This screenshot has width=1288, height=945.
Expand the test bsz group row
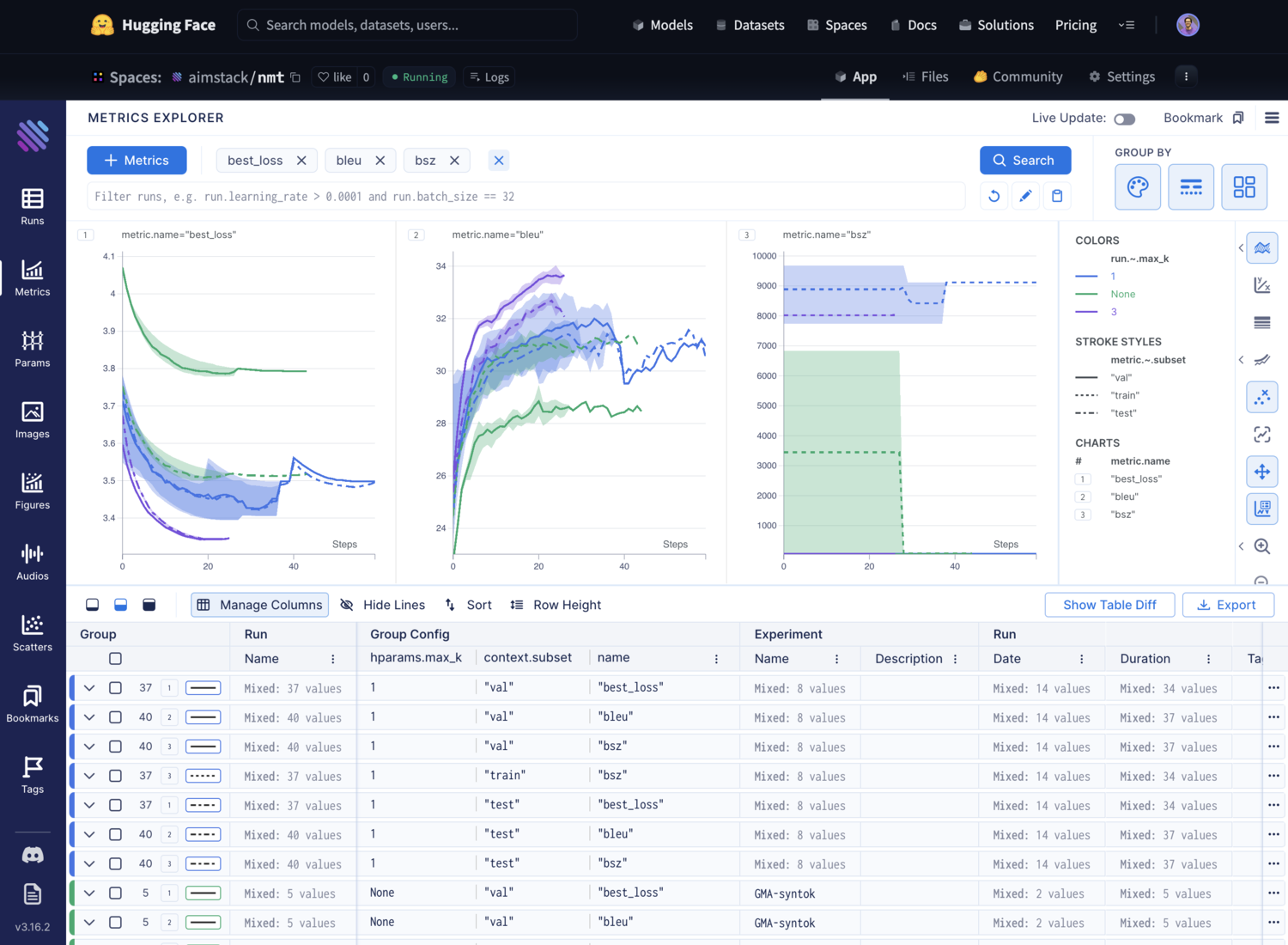(x=89, y=863)
